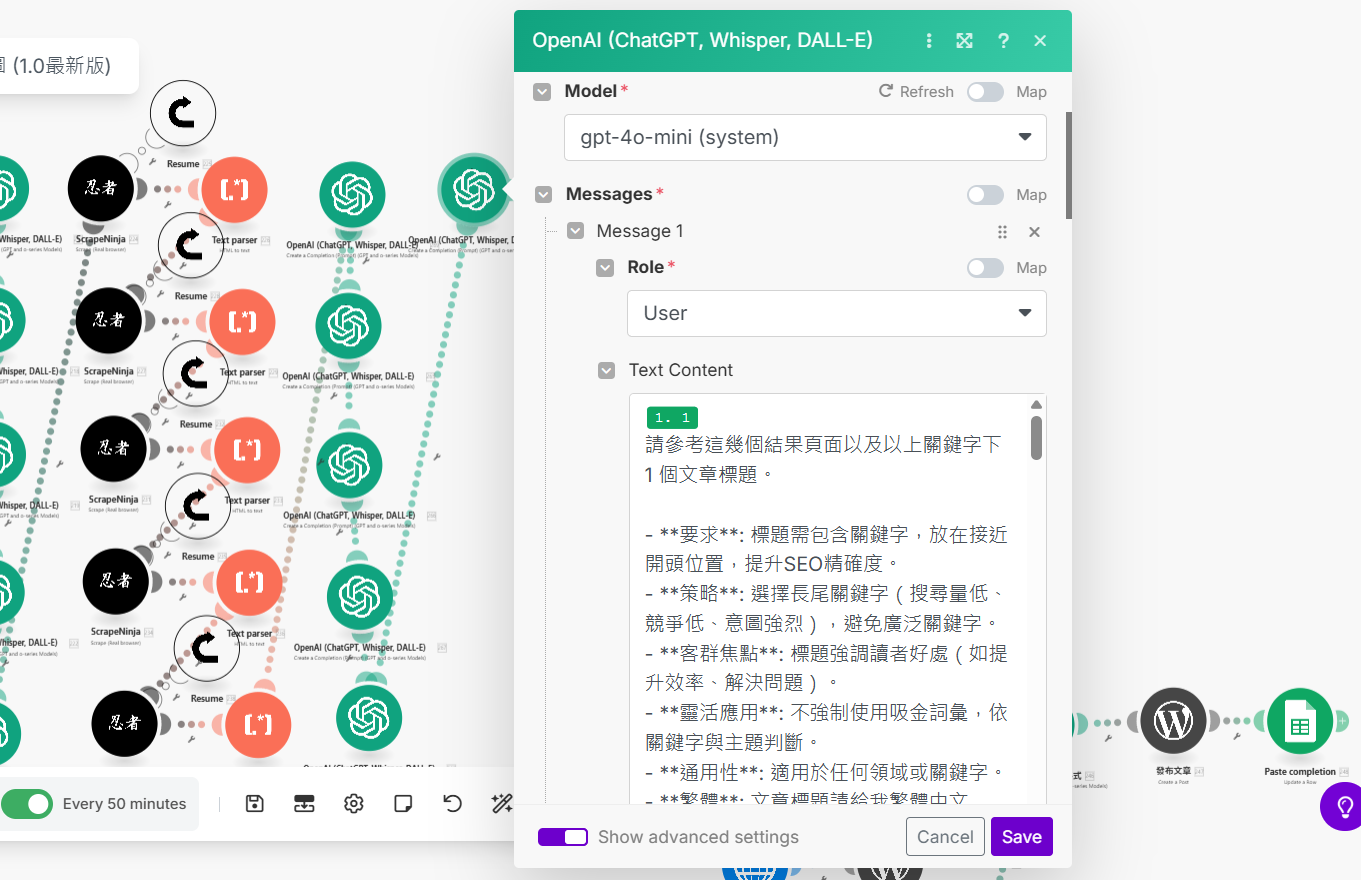This screenshot has width=1361, height=880.
Task: Click the Save scenario floppy disk icon
Action: pyautogui.click(x=254, y=803)
